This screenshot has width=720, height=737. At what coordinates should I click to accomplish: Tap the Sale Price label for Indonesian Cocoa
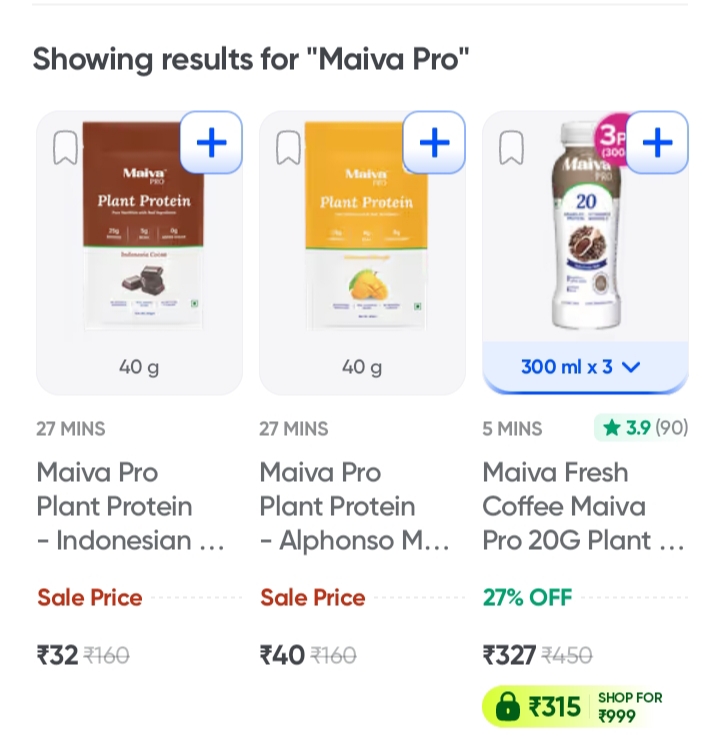(90, 598)
